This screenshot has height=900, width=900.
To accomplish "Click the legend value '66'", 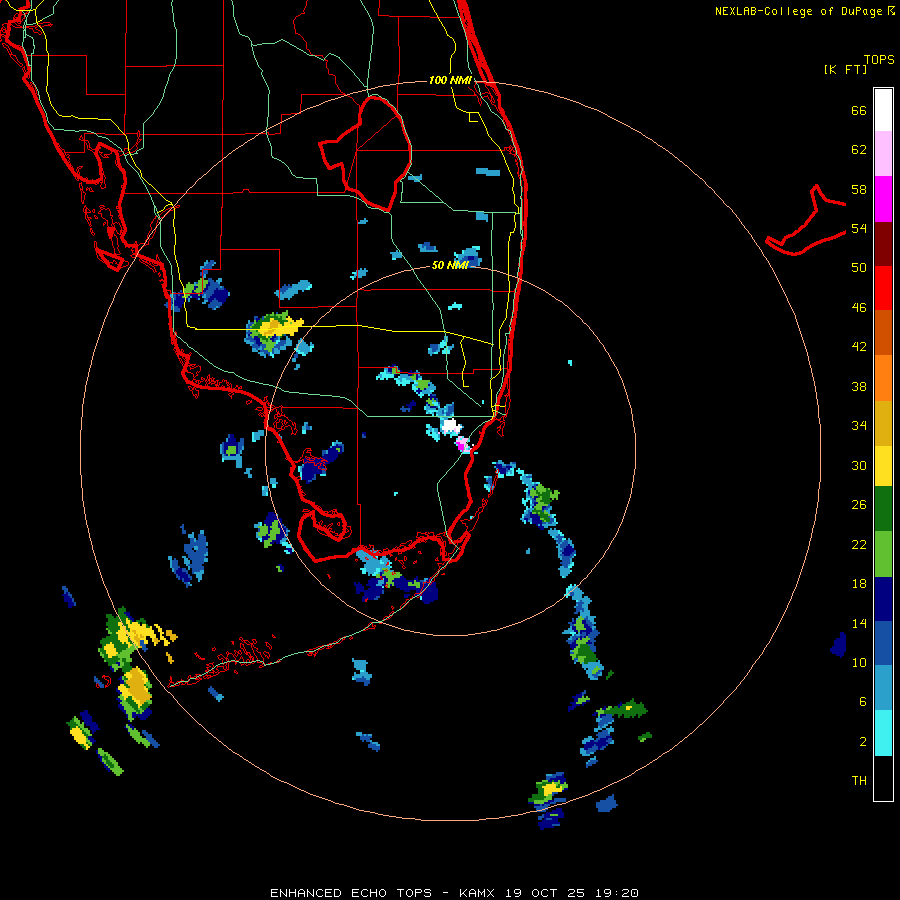I will [x=859, y=110].
